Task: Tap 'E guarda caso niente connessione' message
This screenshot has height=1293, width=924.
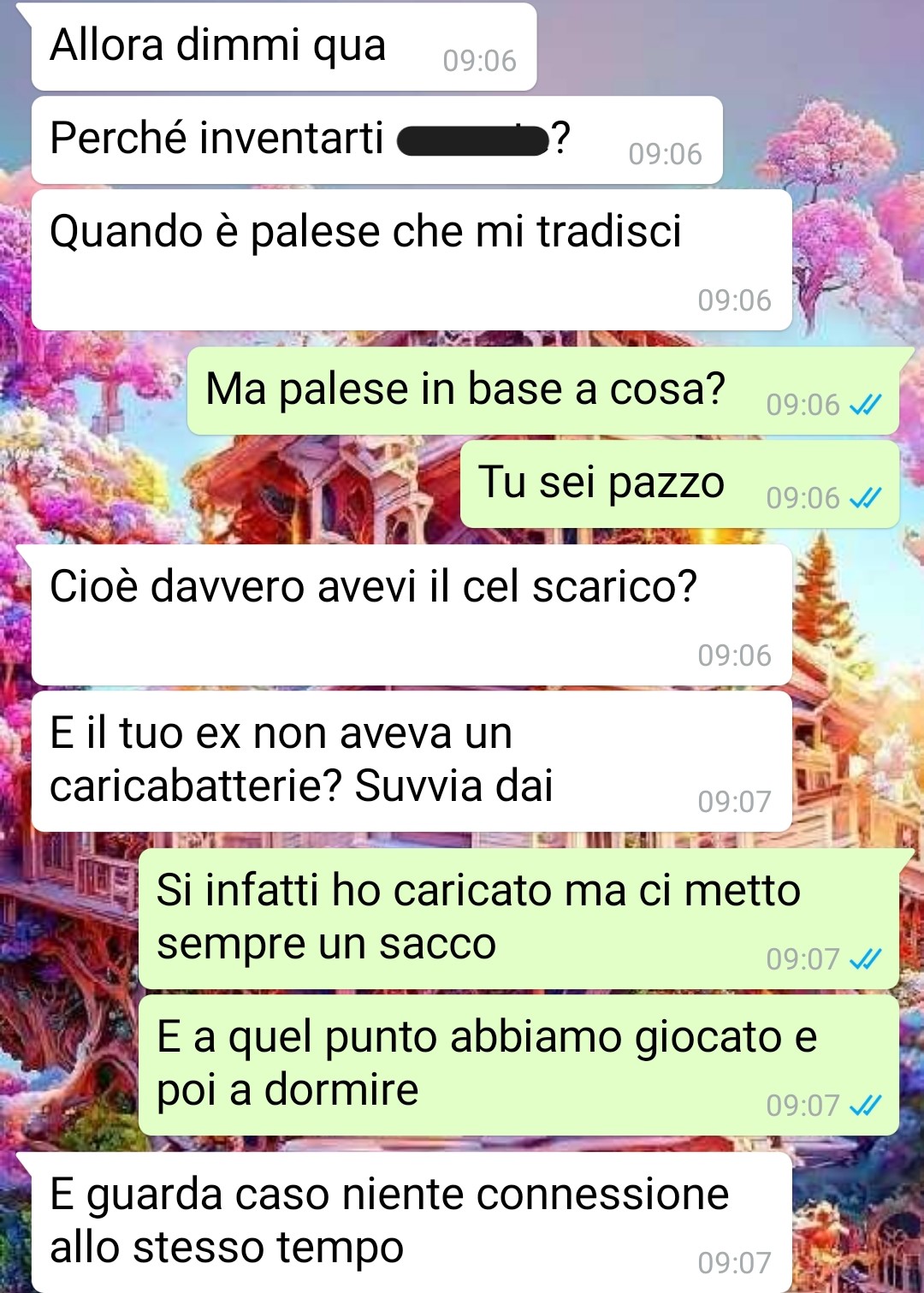Action: coord(411,1222)
